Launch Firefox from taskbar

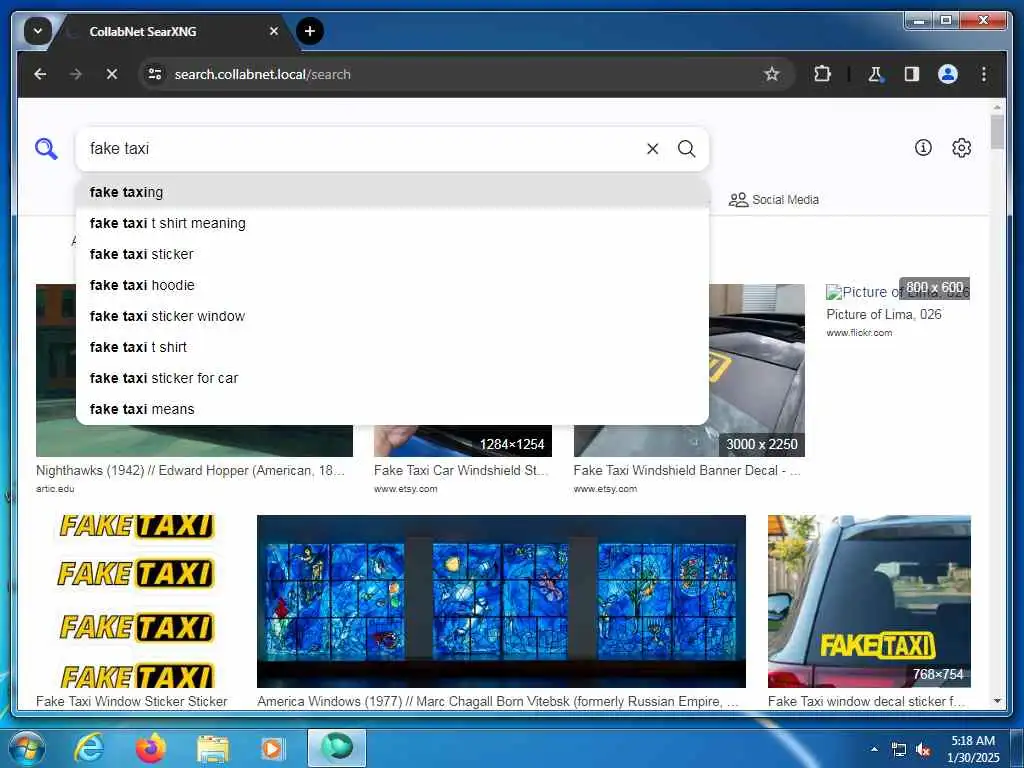coord(150,748)
